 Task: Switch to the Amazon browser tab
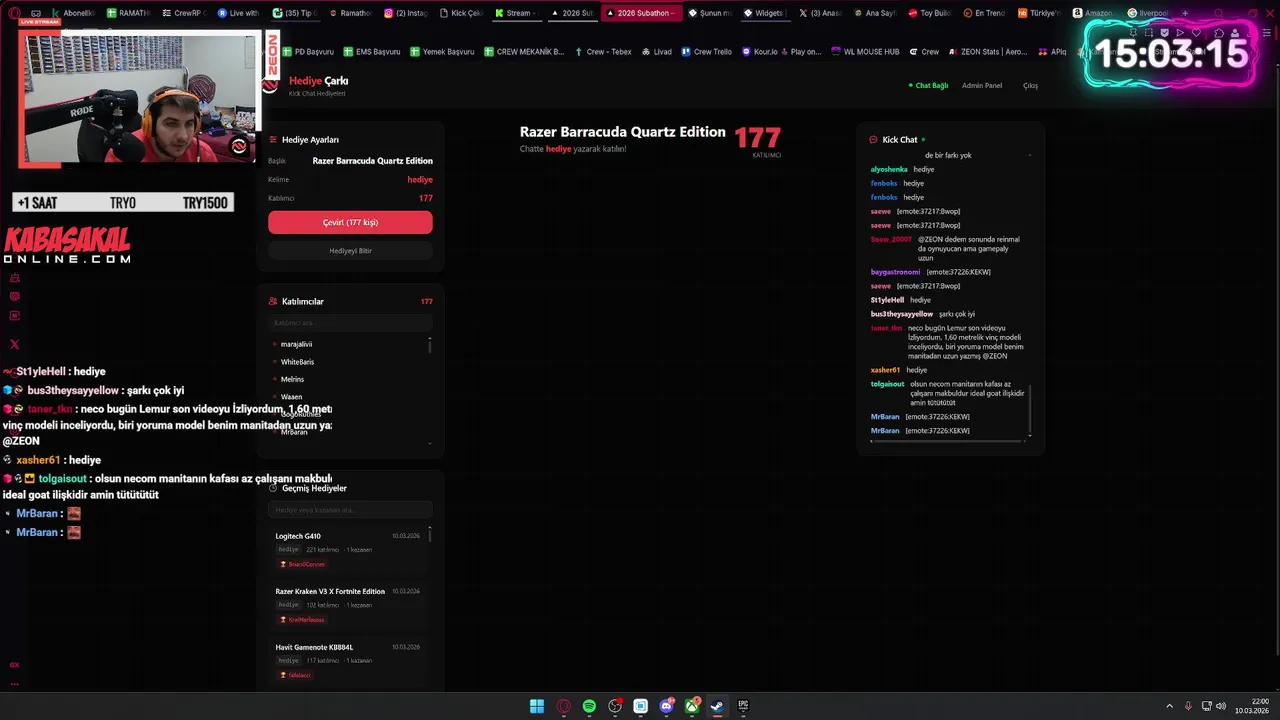coord(1095,13)
